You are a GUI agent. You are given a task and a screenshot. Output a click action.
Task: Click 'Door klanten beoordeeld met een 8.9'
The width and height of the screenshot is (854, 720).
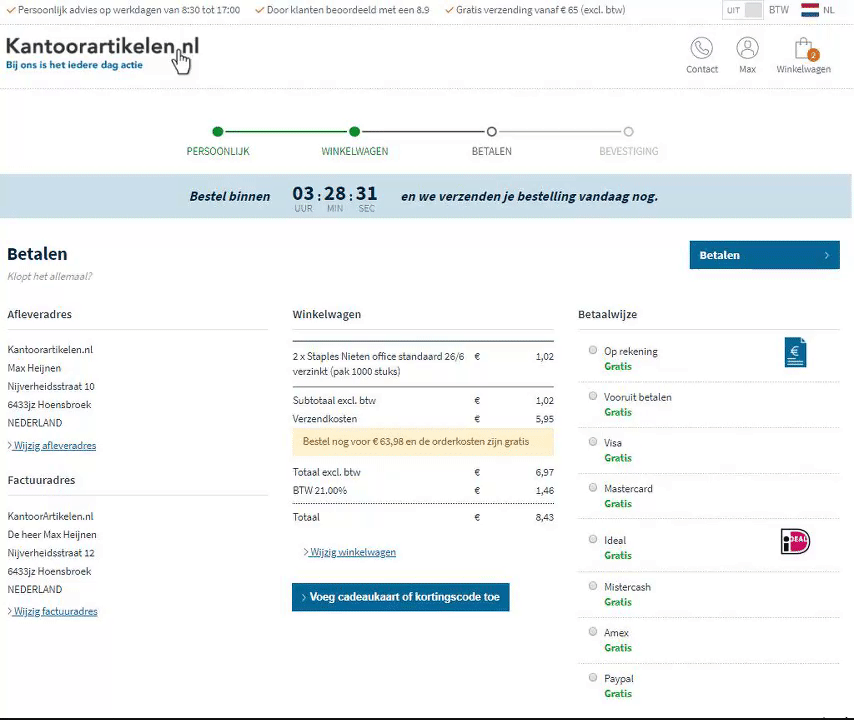click(x=342, y=10)
